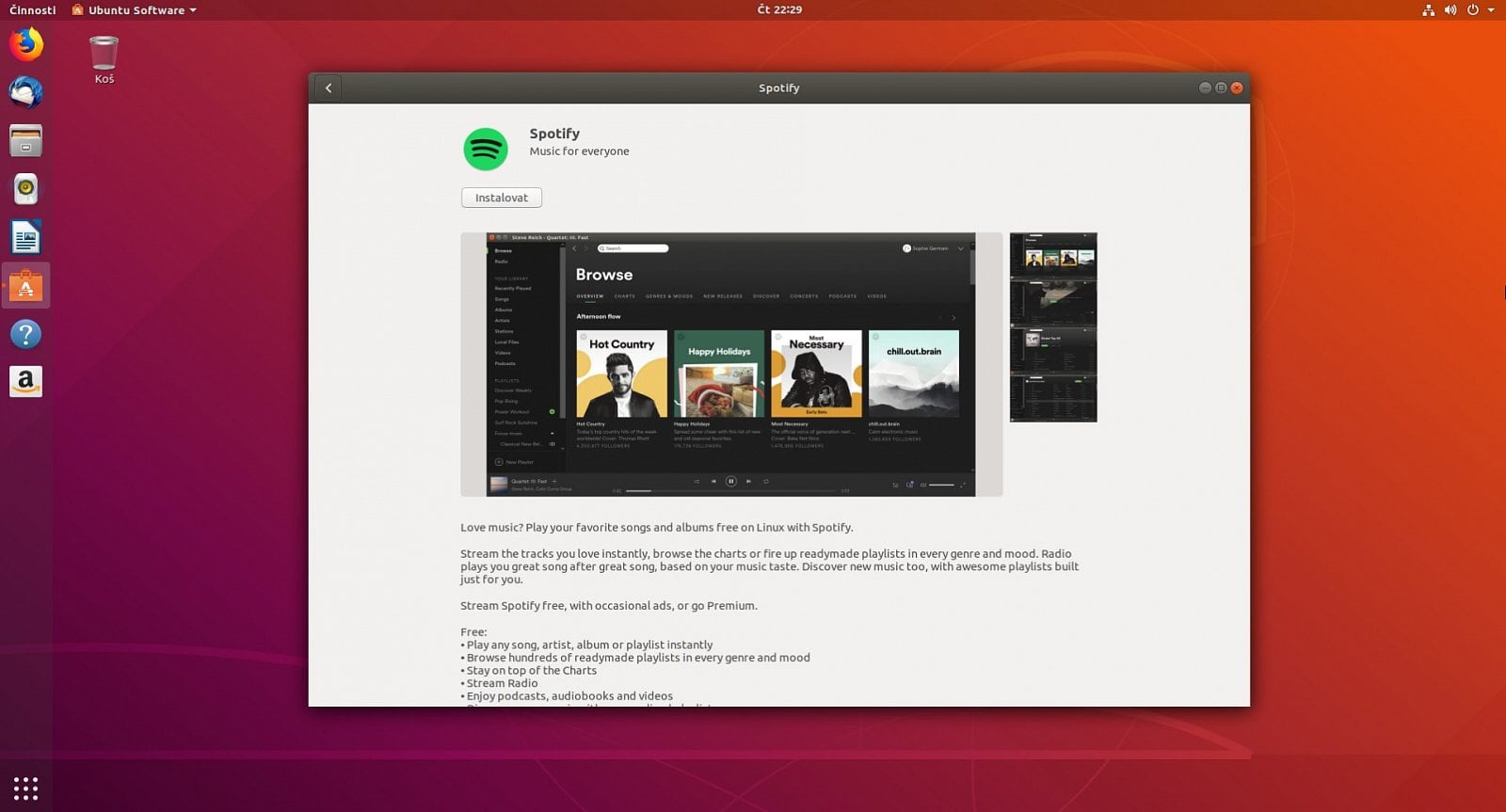
Task: Open the Koš trash icon on desktop
Action: pyautogui.click(x=104, y=59)
